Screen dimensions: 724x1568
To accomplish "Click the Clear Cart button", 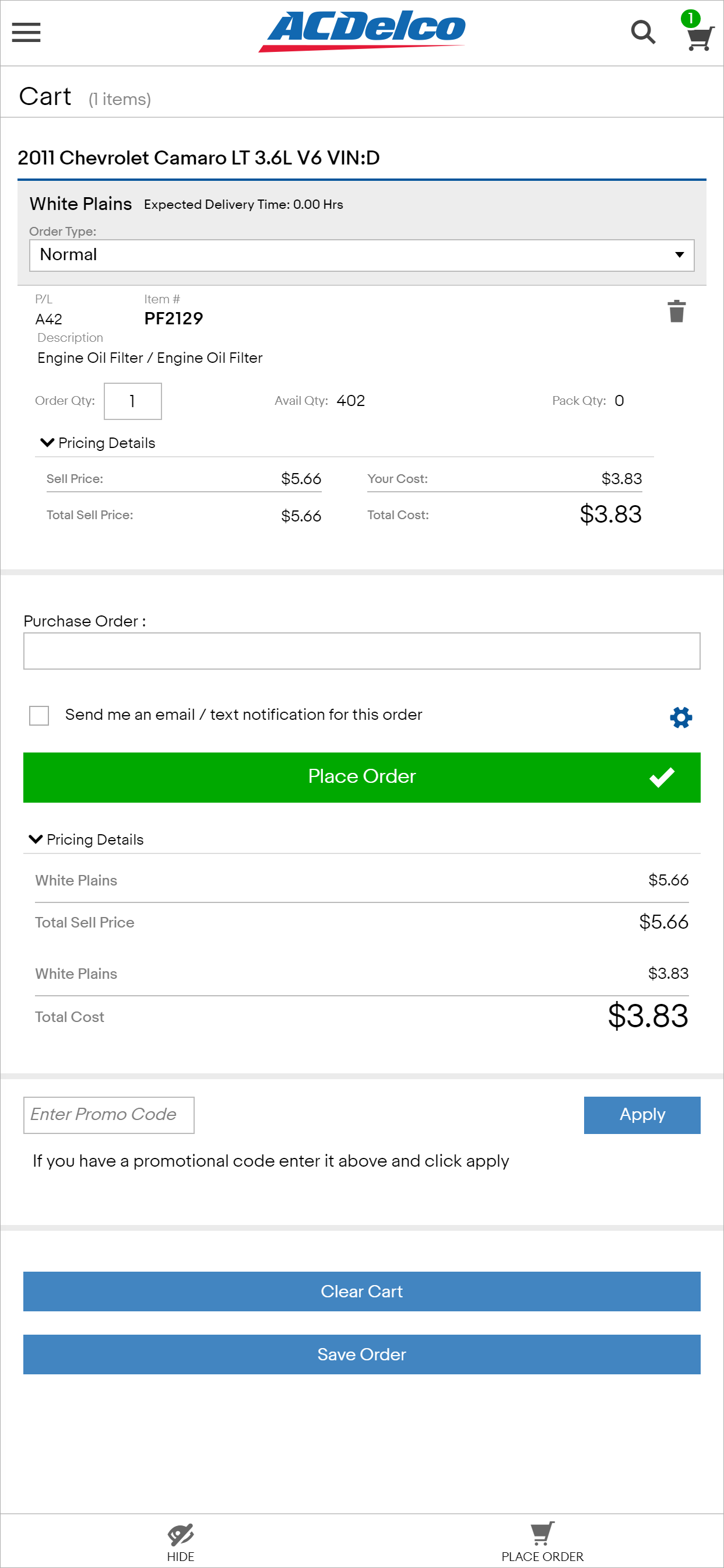I will coord(362,1291).
